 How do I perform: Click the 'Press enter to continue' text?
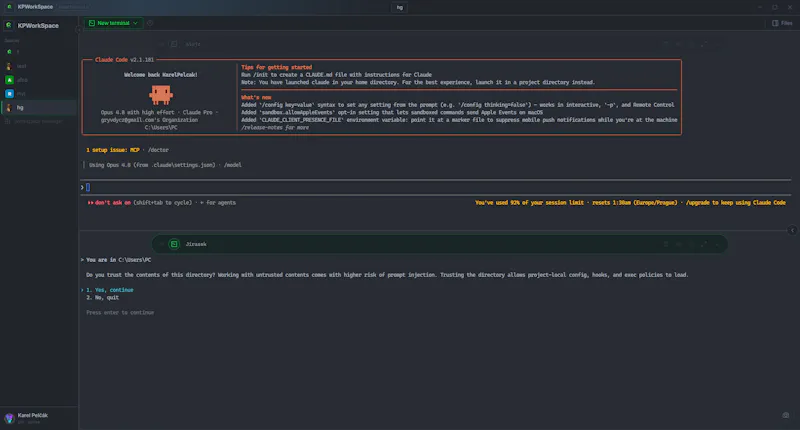pyautogui.click(x=120, y=313)
